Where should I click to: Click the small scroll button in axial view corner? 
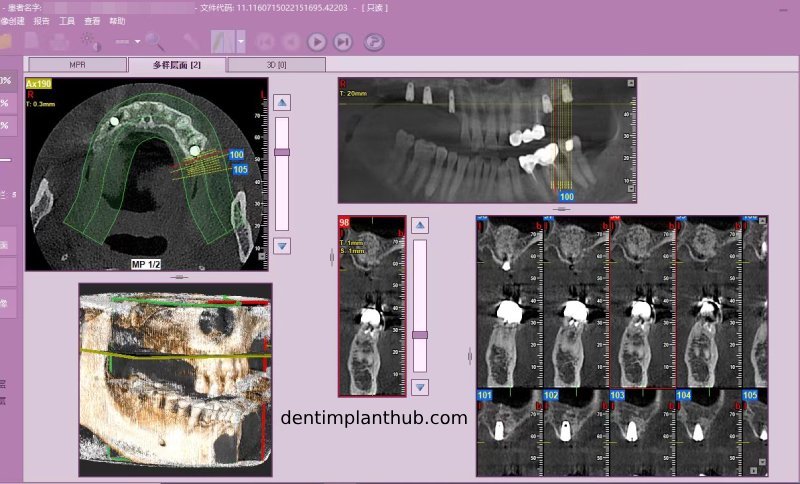(x=262, y=257)
